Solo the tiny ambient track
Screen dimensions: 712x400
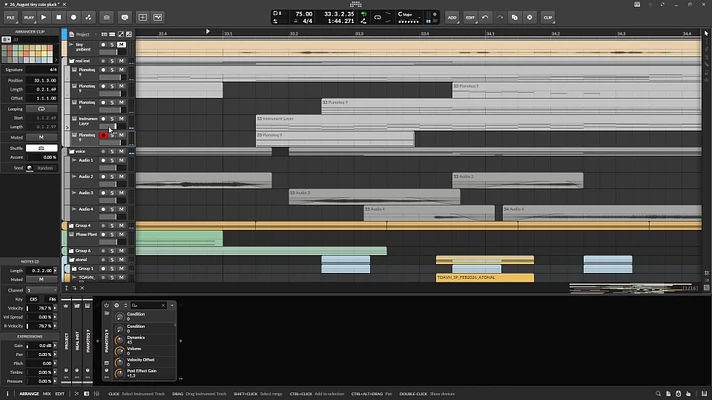(x=112, y=44)
